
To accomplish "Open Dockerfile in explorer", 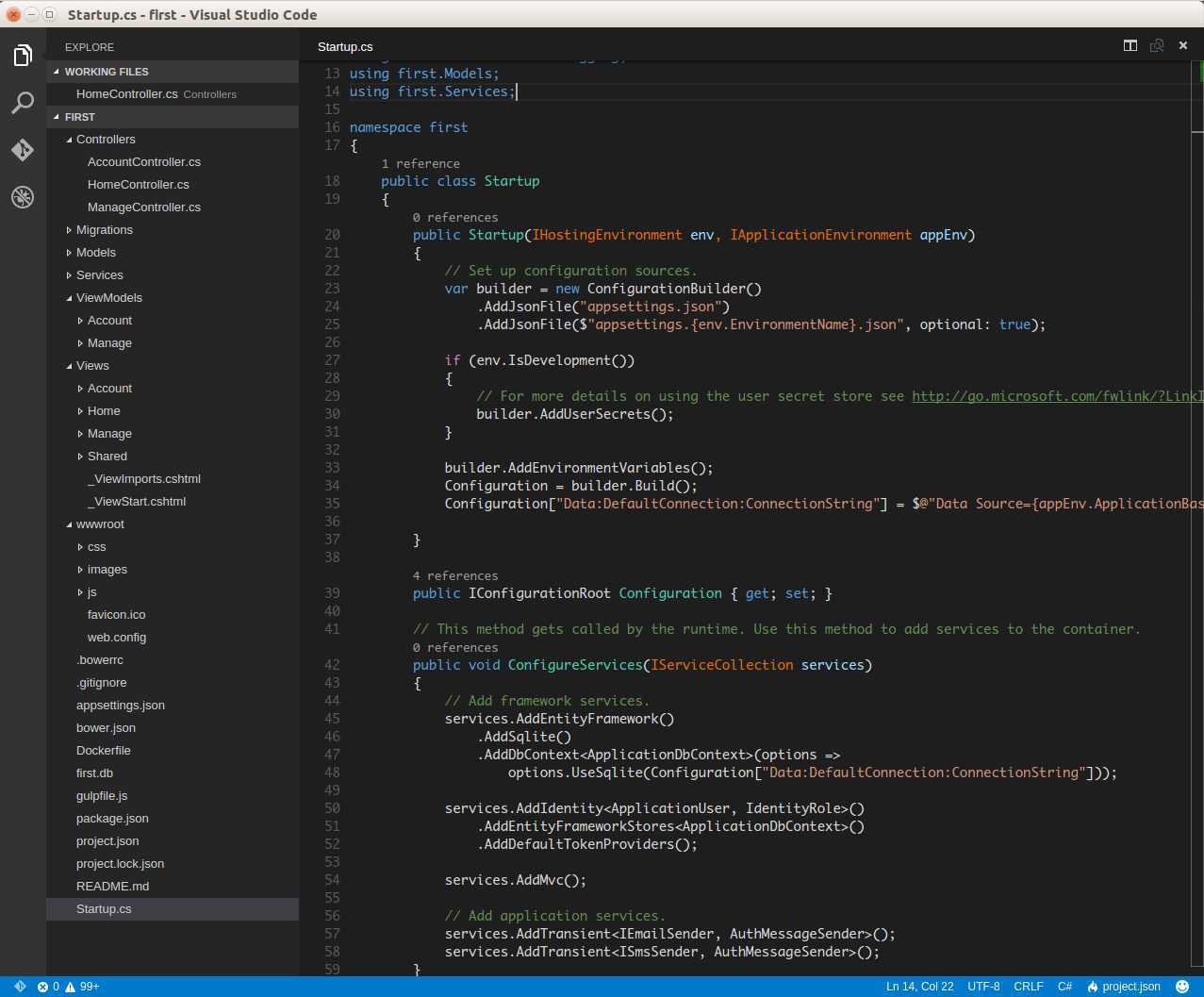I will pyautogui.click(x=173, y=751).
